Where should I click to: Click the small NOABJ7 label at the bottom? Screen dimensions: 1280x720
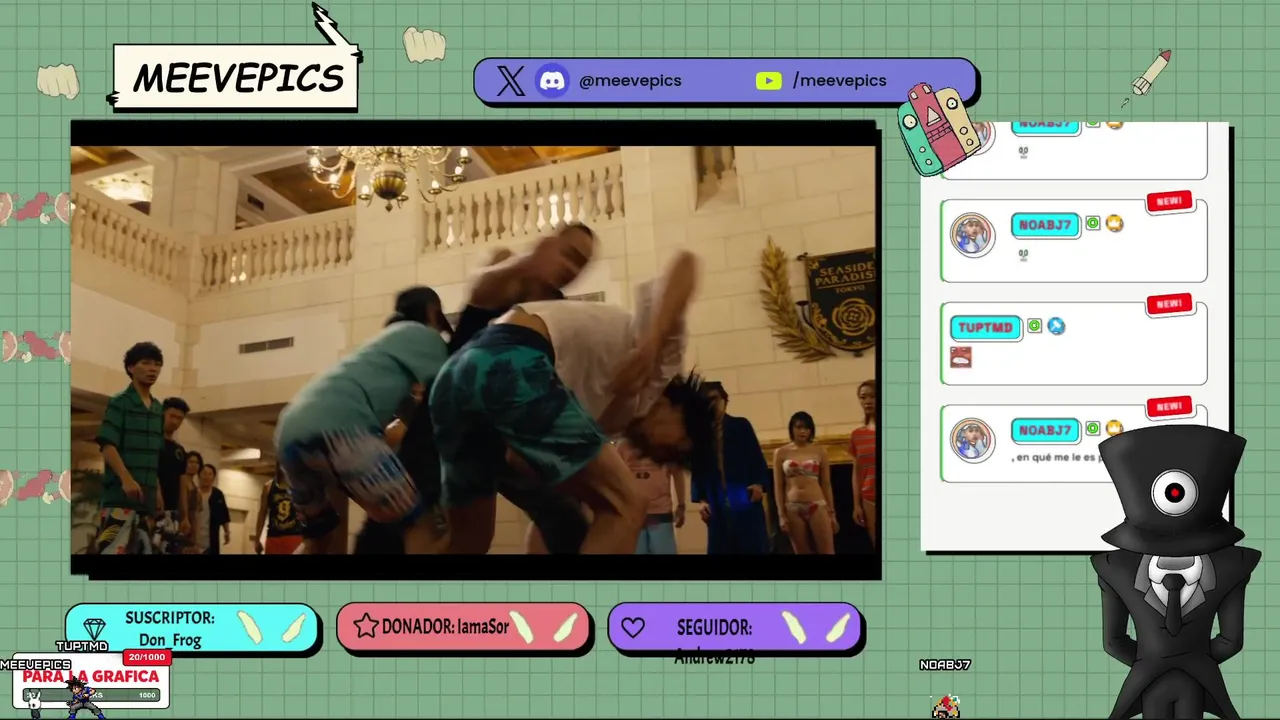[945, 665]
